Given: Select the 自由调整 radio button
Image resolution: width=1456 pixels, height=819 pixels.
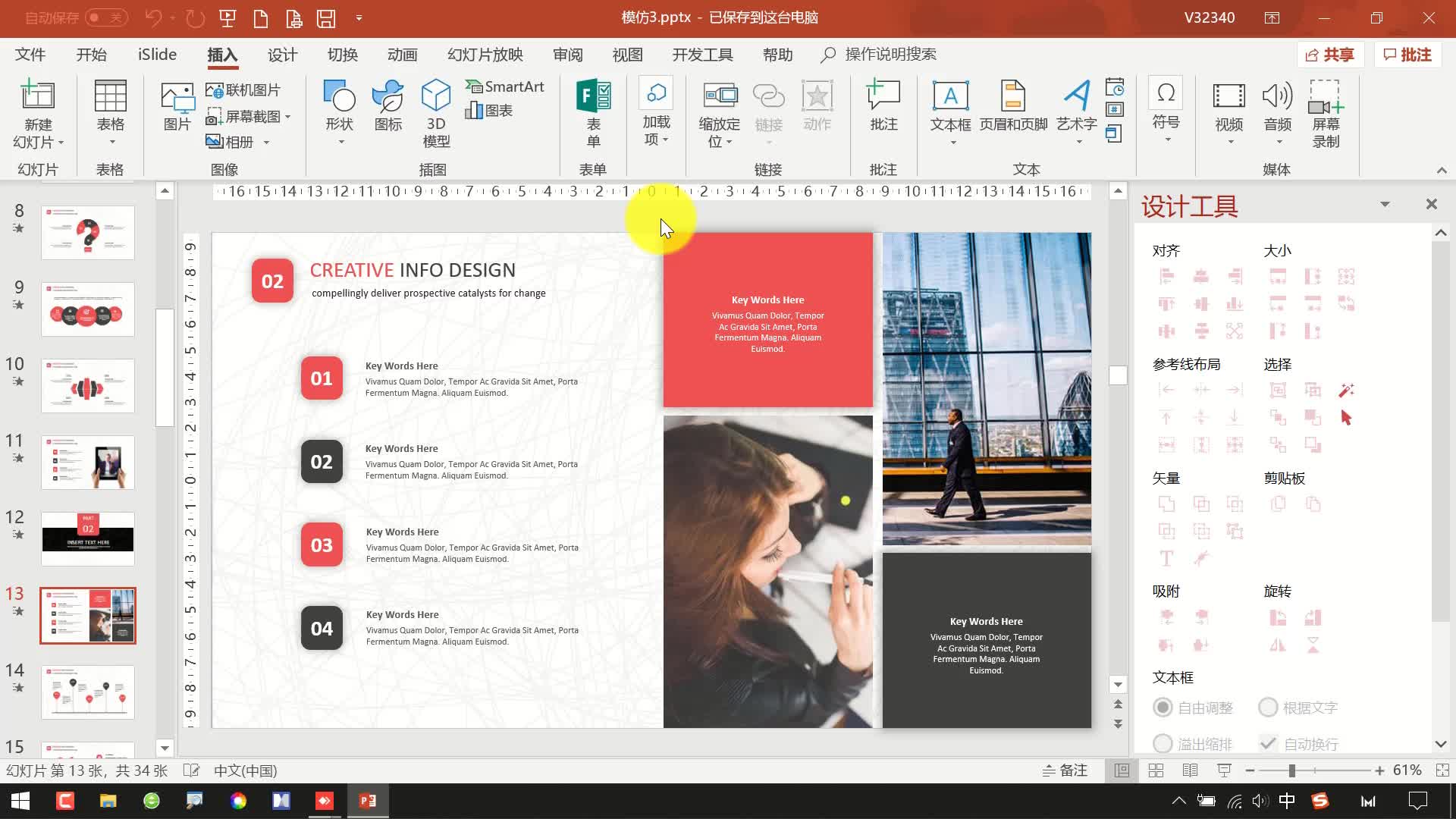Looking at the screenshot, I should click(x=1163, y=708).
